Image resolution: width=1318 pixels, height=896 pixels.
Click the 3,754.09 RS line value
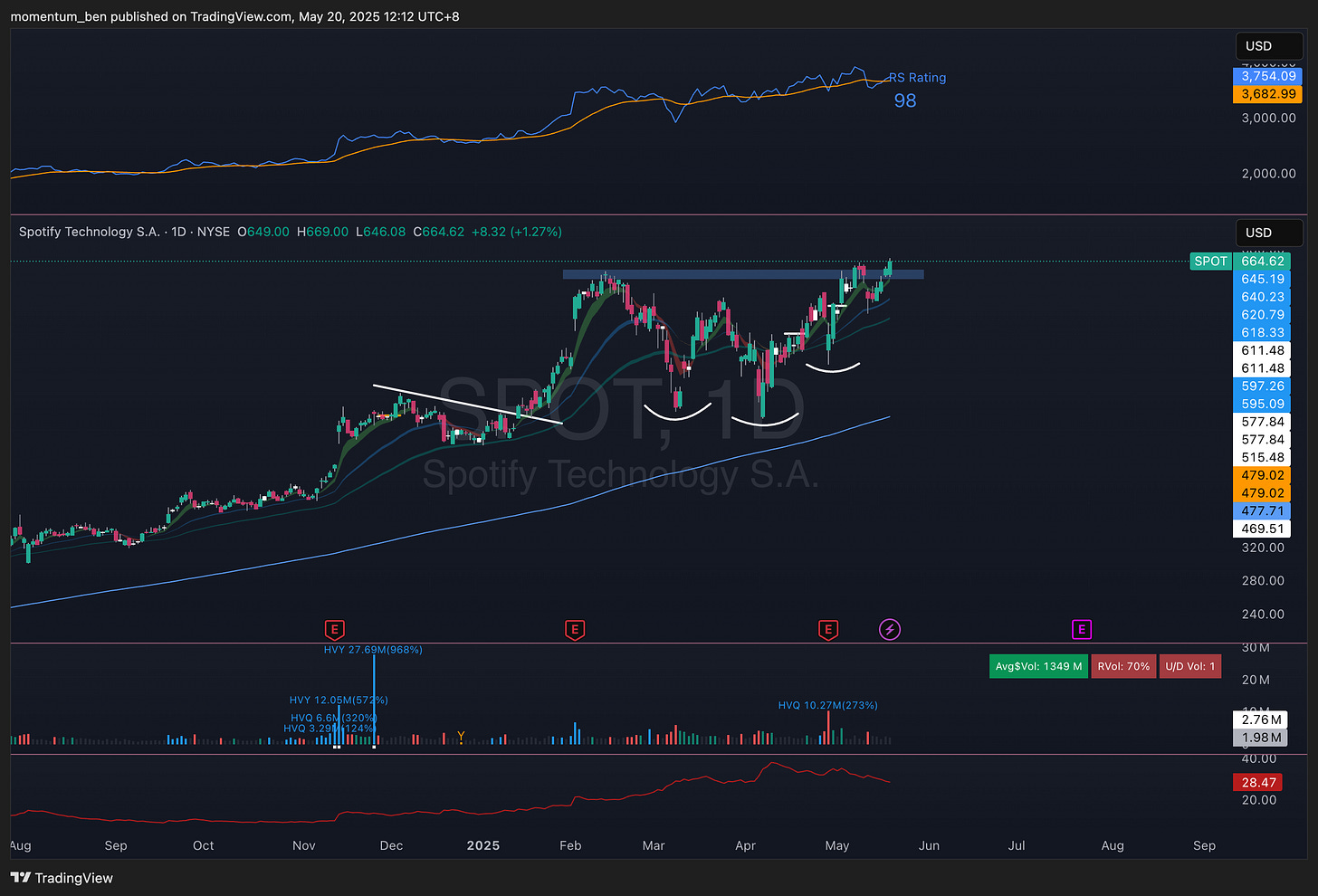coord(1268,76)
